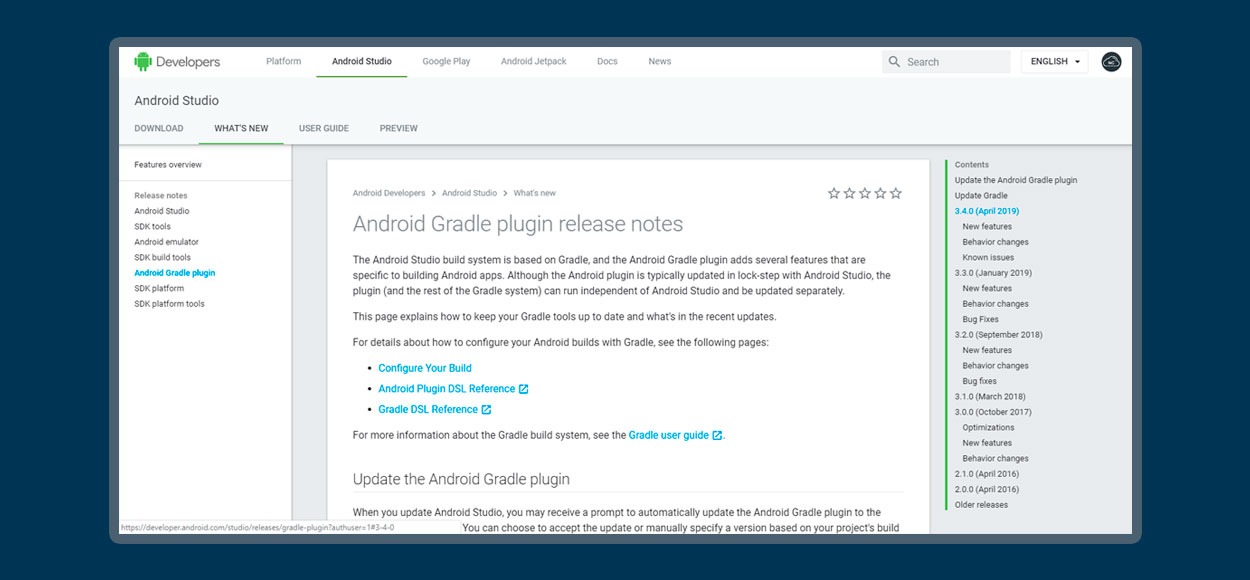Click the What's new breadcrumb
This screenshot has width=1250, height=580.
pos(535,193)
